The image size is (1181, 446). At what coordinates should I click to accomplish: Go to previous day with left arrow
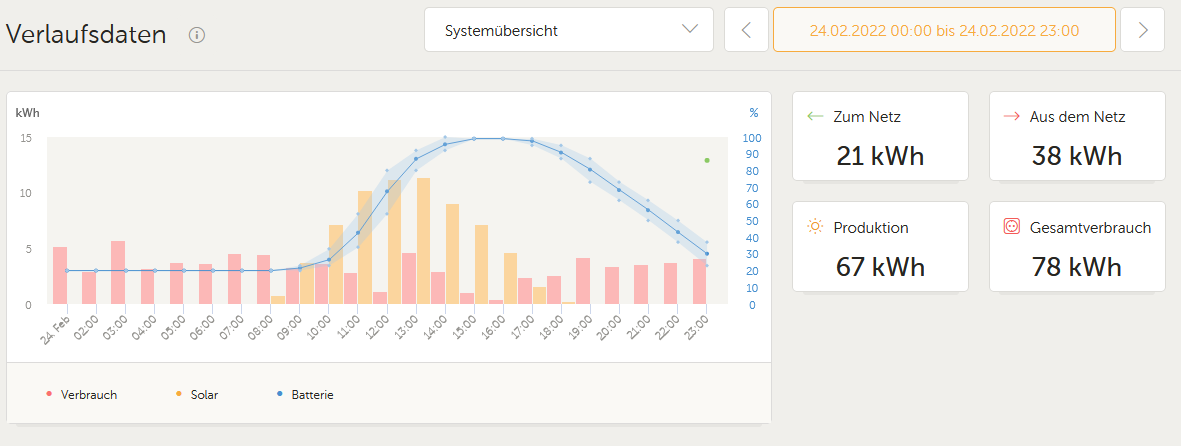(x=746, y=30)
